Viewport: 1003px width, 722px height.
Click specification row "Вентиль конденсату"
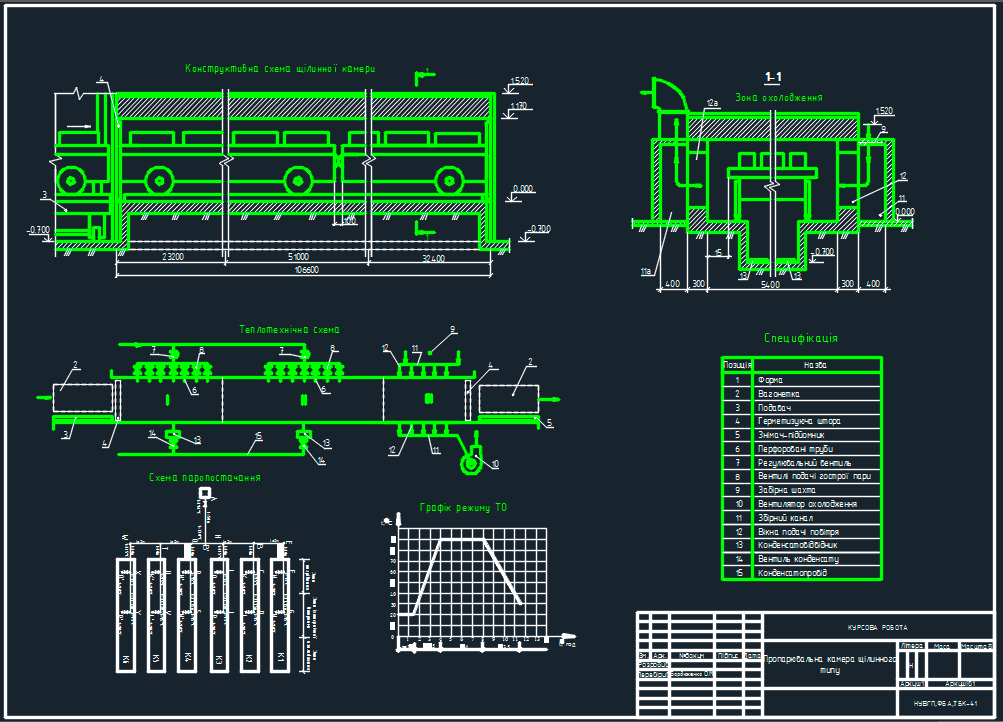pos(802,559)
